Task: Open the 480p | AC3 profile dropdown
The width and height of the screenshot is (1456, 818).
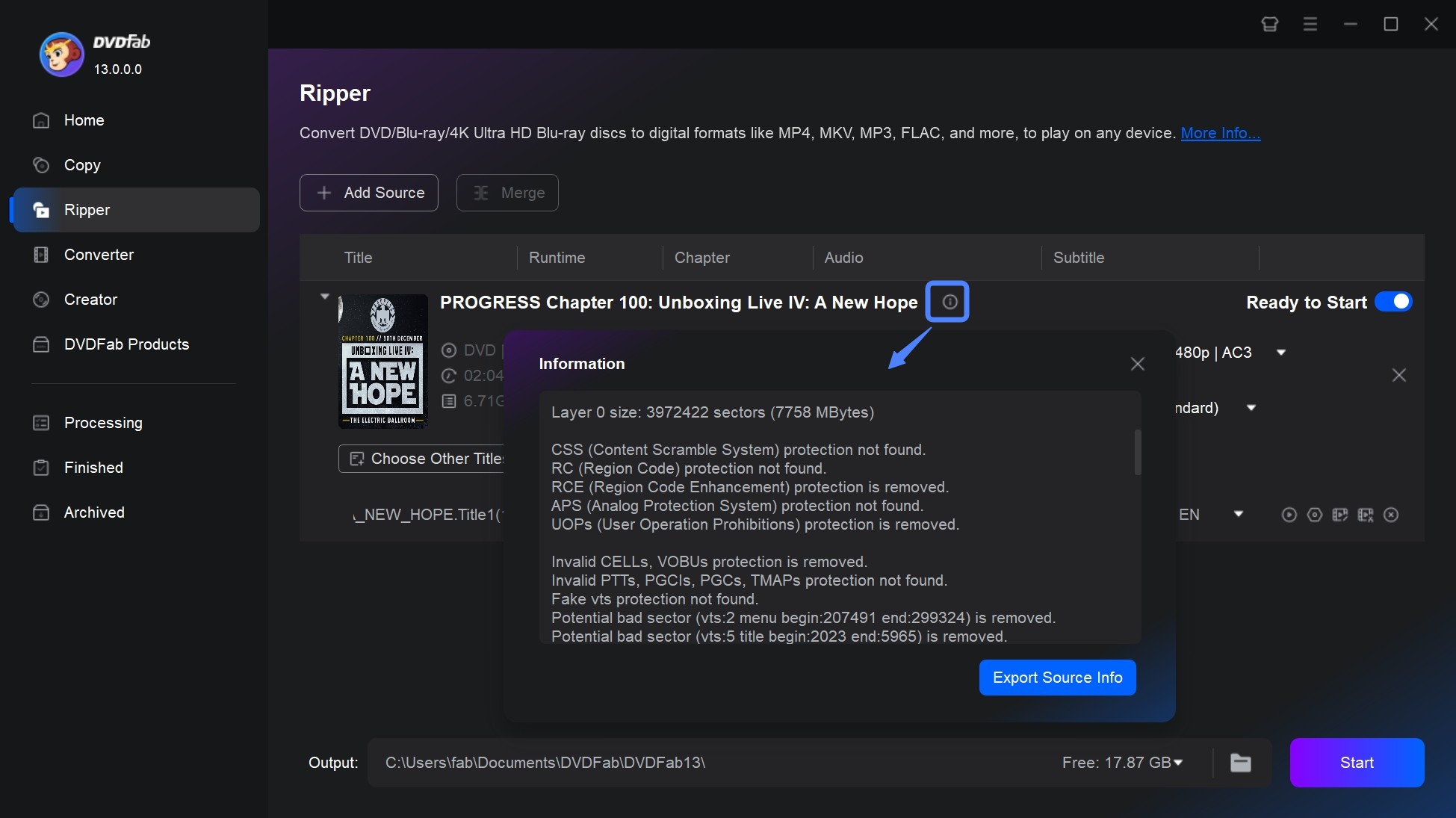Action: 1280,352
